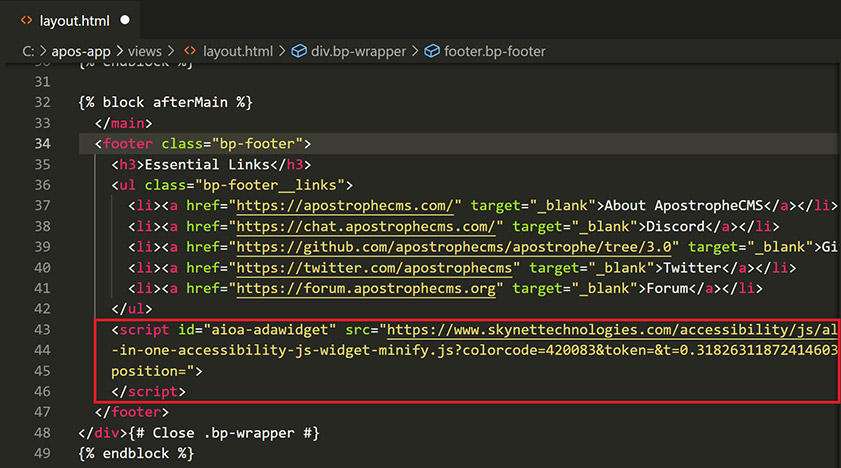Screen dimensions: 841x468
Task: Follow the https://forum.apostrophecms.org link
Action: 366,288
